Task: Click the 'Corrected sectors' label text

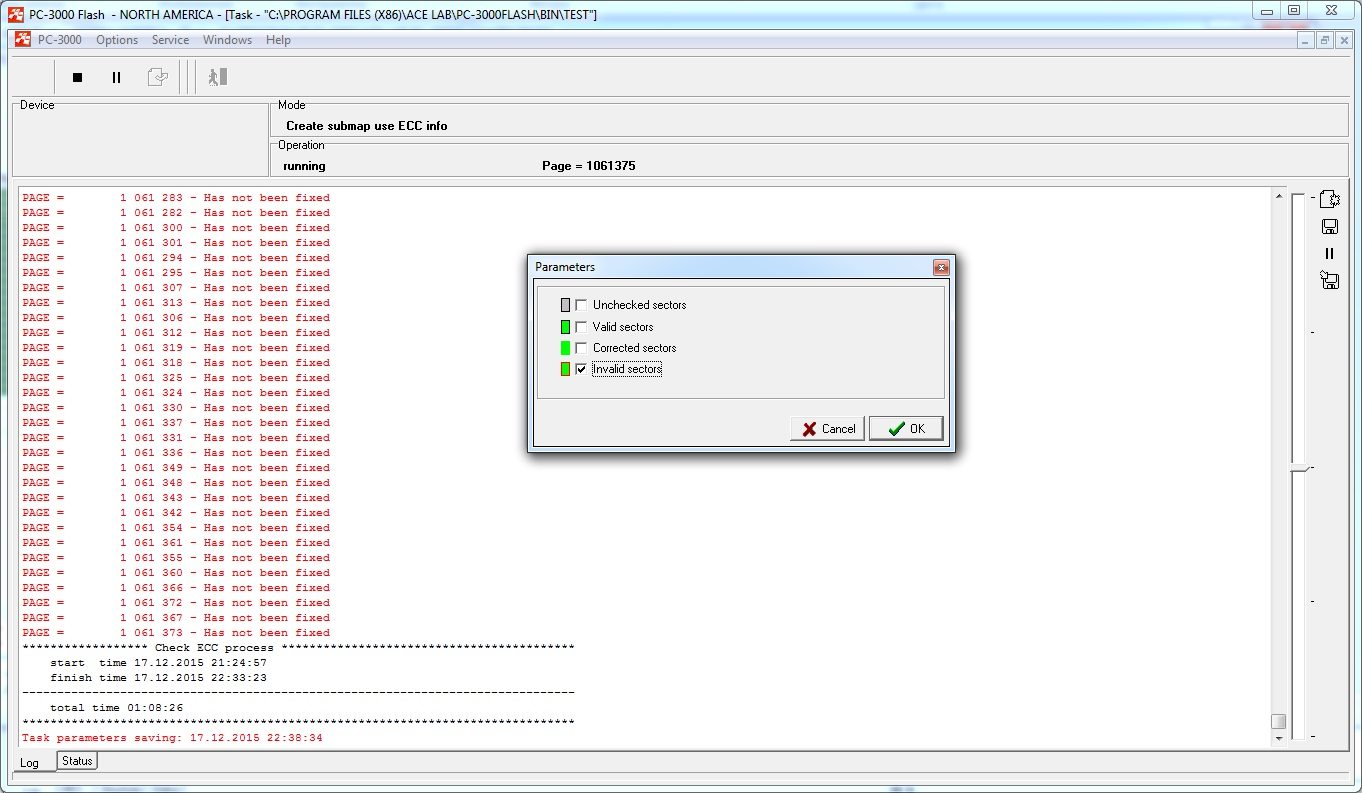Action: tap(634, 348)
